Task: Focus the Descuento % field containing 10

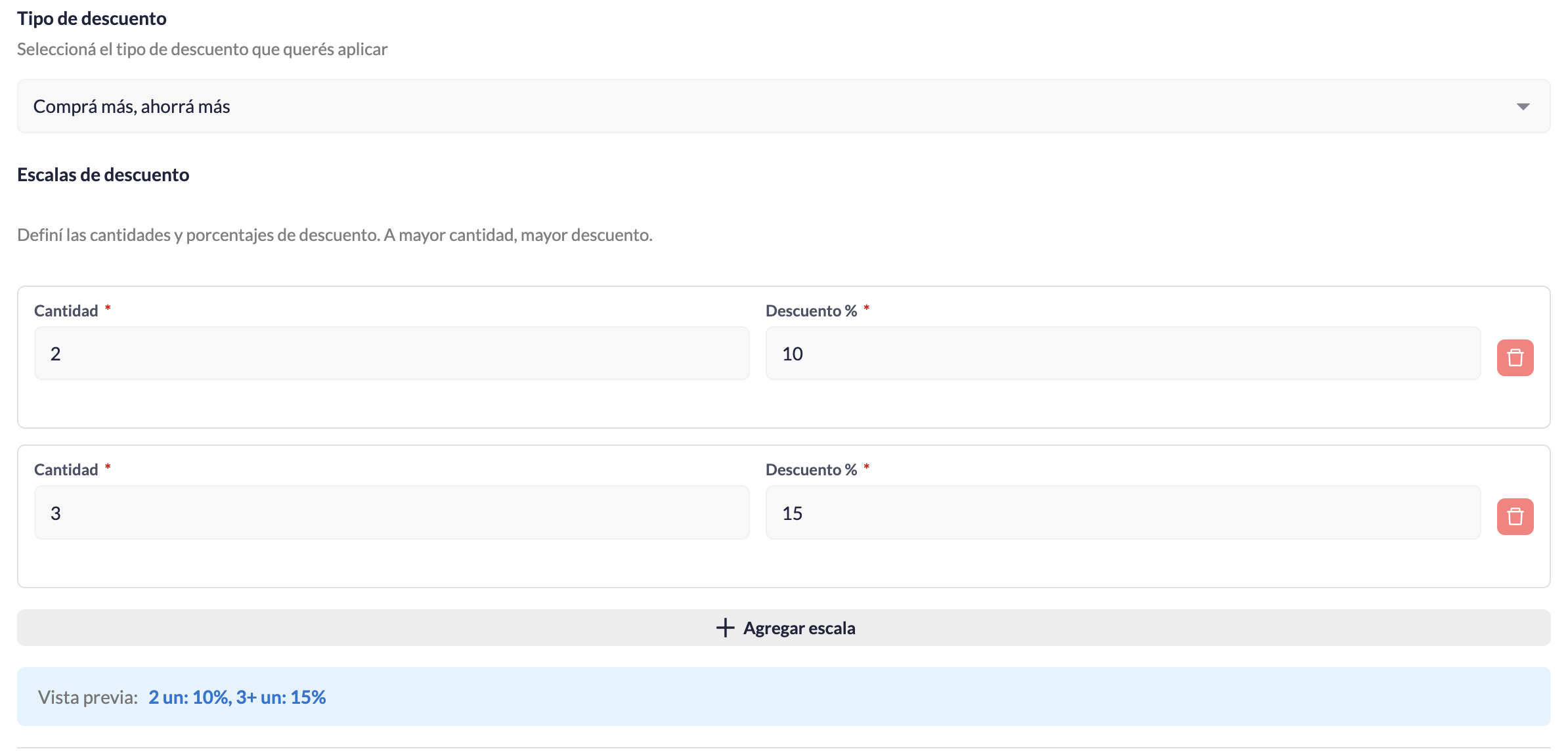Action: click(1123, 354)
